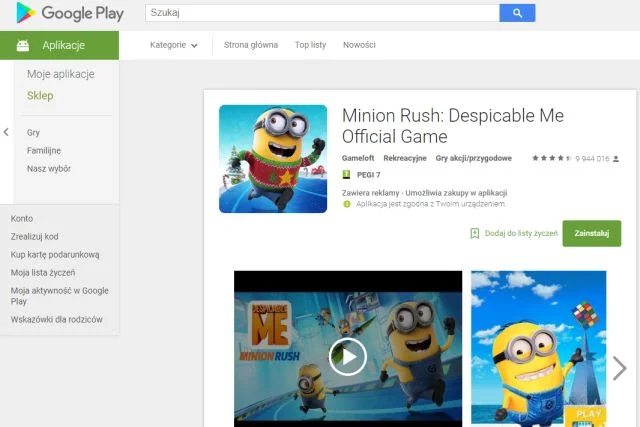This screenshot has width=640, height=427.
Task: Open the Familijne category link
Action: 44,151
